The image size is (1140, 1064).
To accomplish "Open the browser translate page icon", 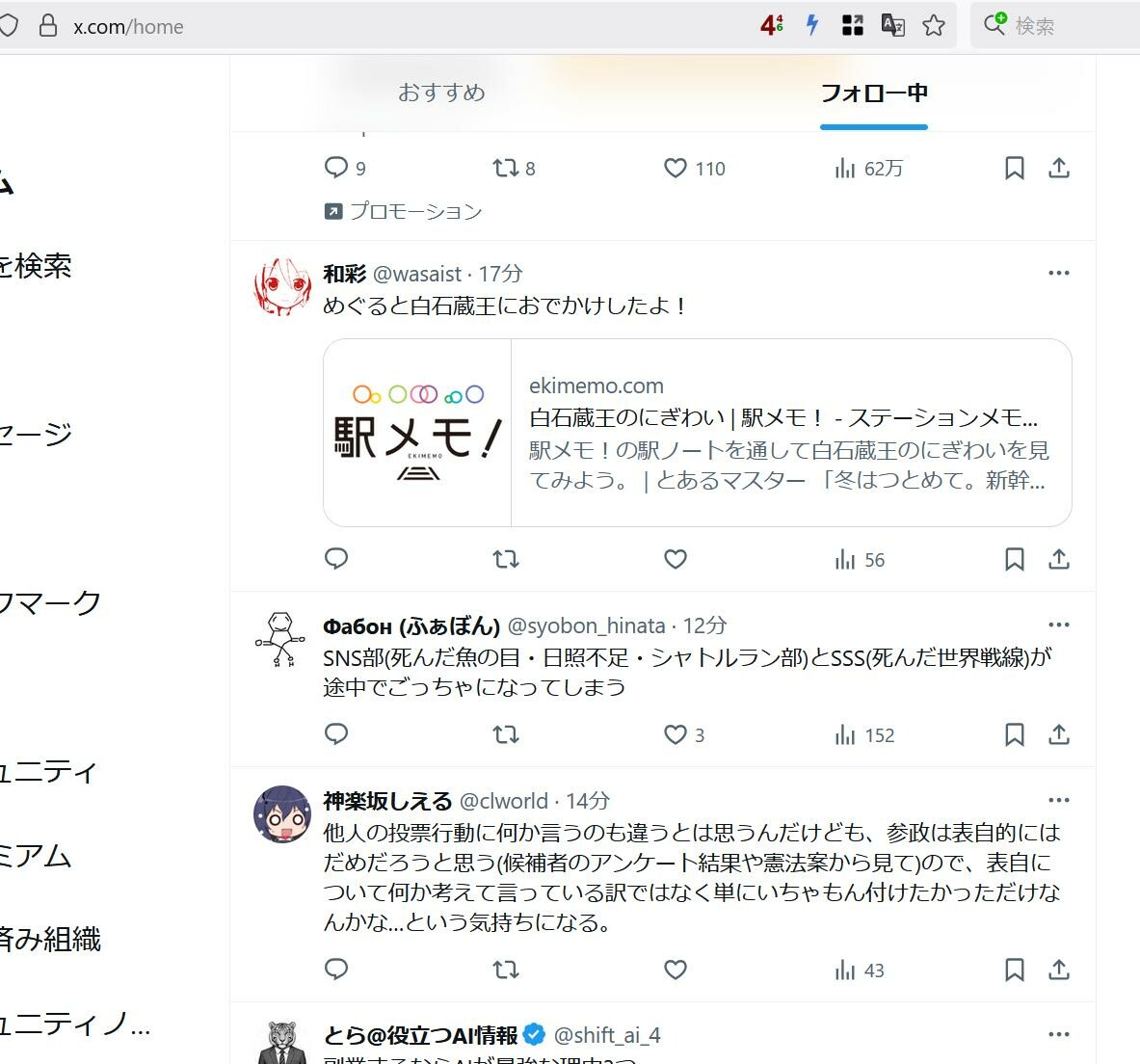I will [892, 25].
